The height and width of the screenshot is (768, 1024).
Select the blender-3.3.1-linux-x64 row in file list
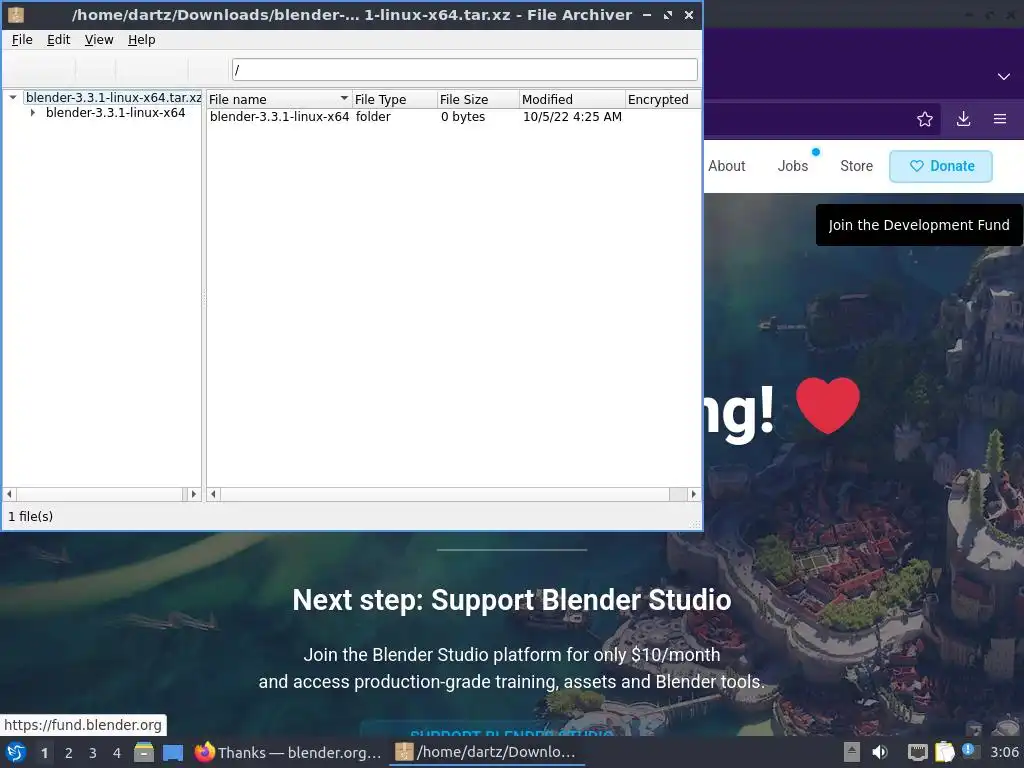(453, 117)
